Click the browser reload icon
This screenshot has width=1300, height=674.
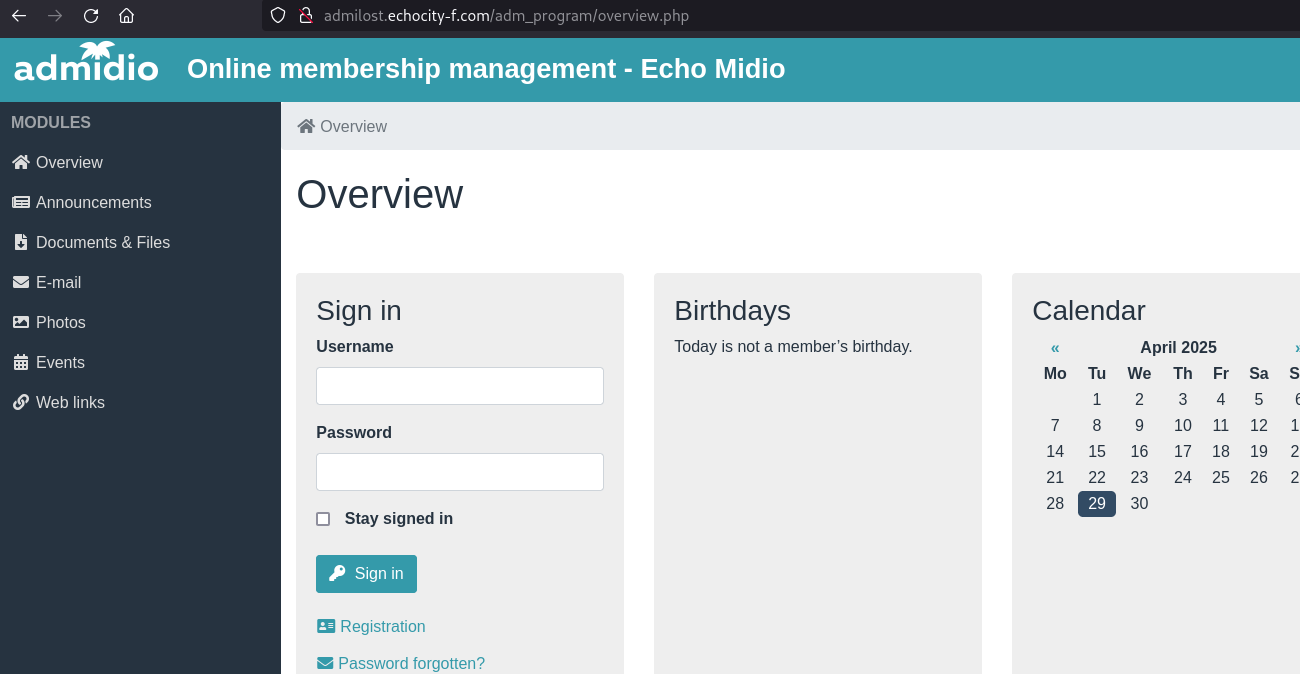pyautogui.click(x=91, y=15)
